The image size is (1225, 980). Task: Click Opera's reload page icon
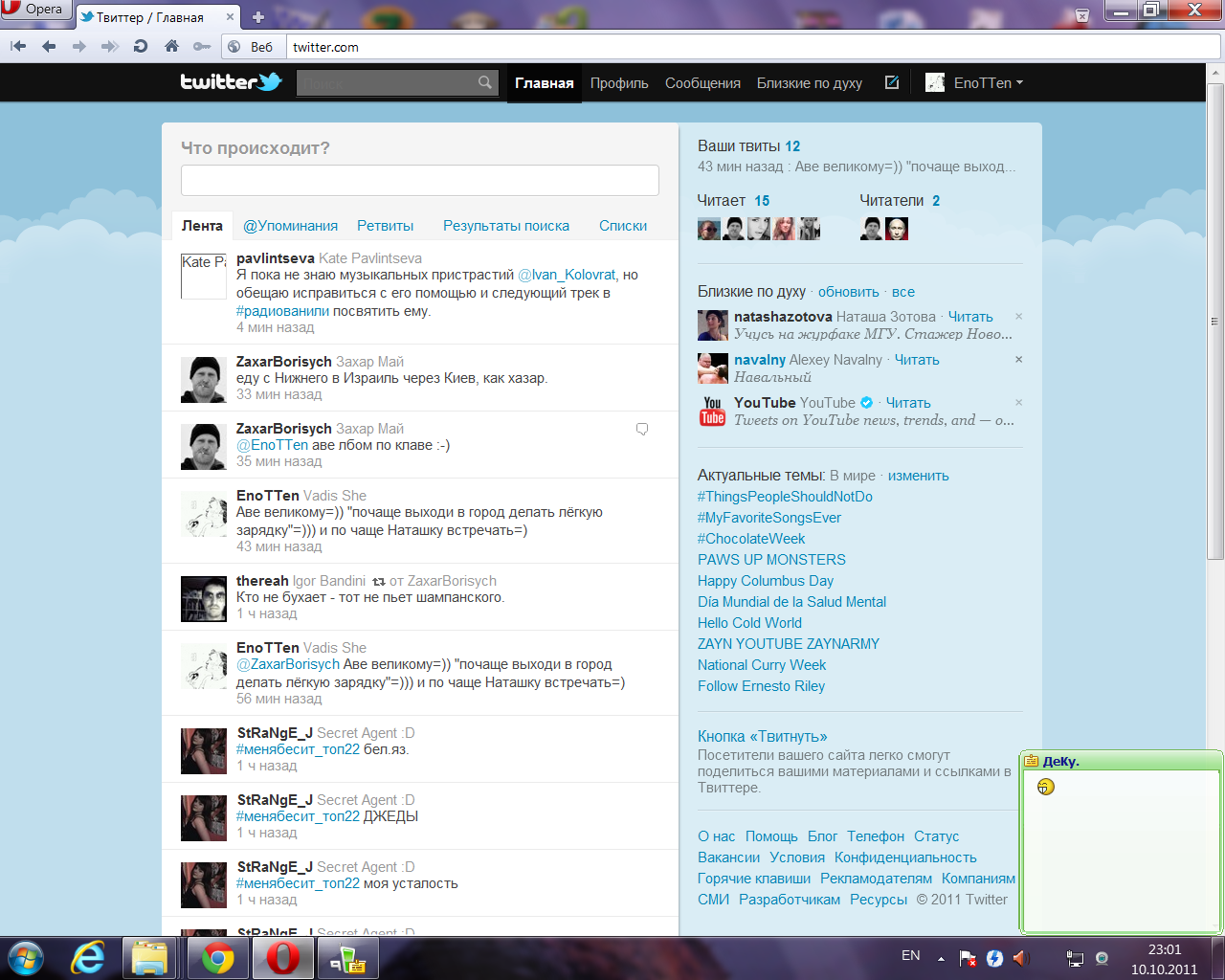tap(141, 46)
